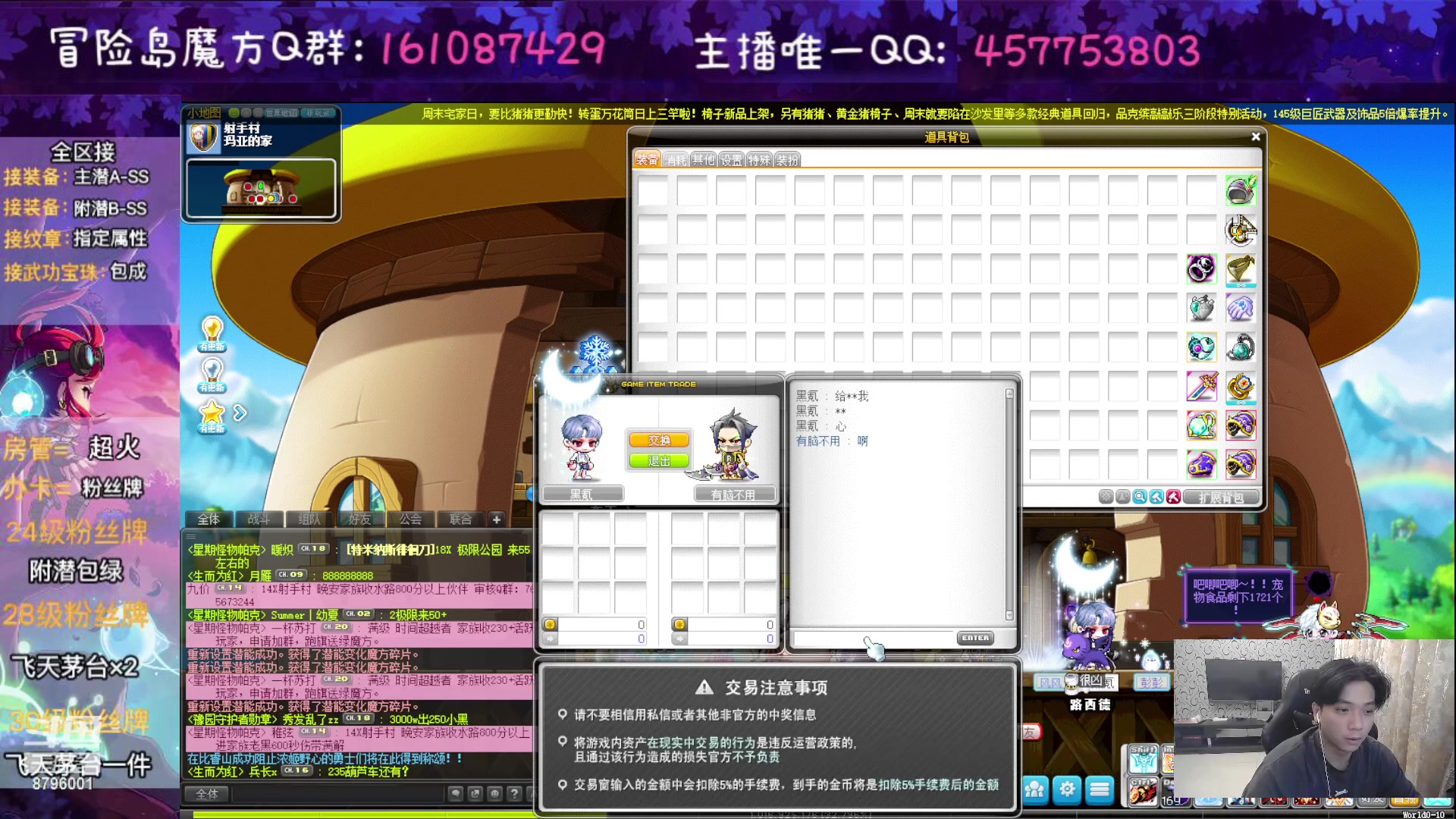Click the star event notification icon
The image size is (1456, 819).
(x=212, y=416)
